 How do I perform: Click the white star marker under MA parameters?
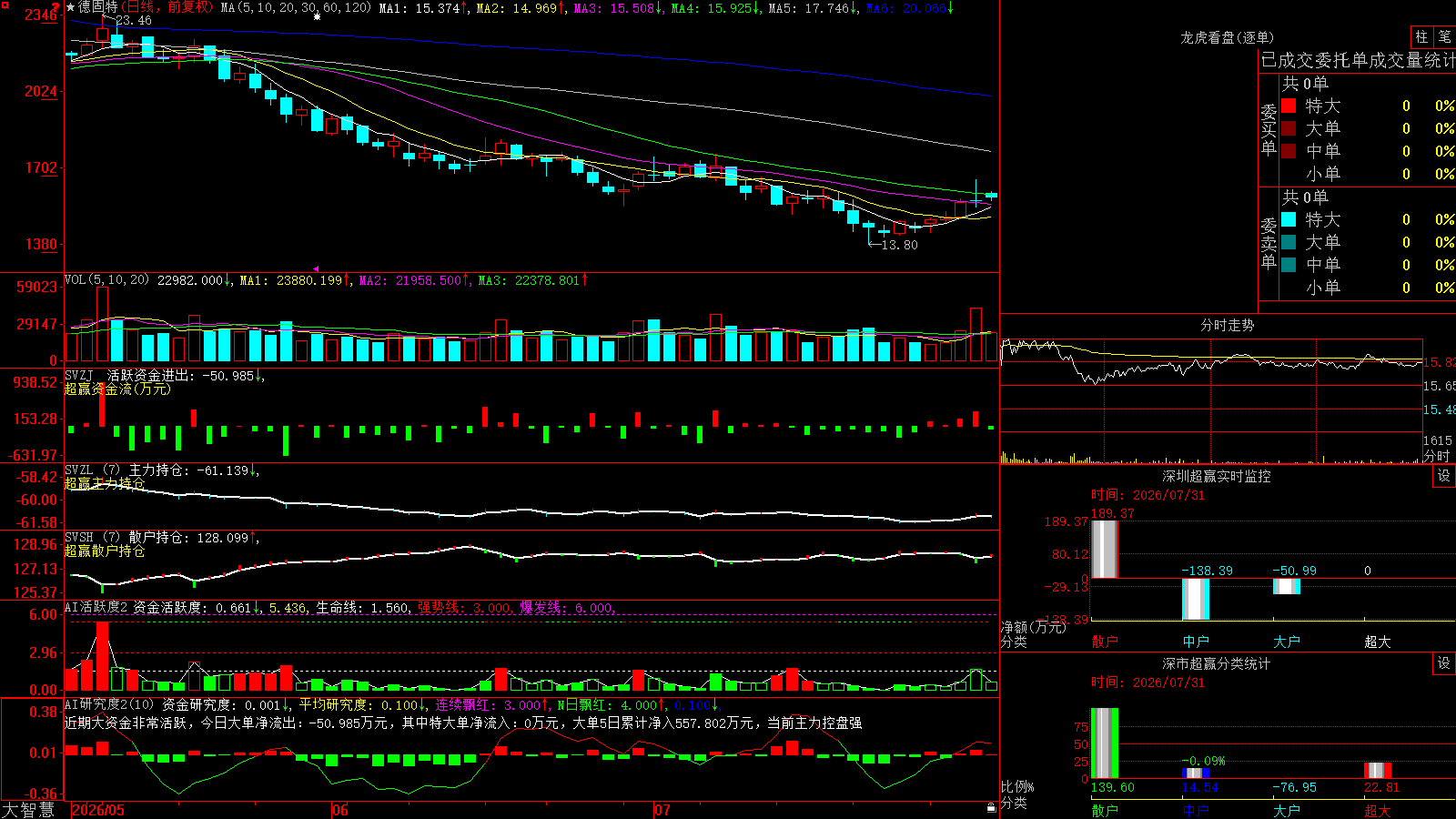click(x=317, y=17)
